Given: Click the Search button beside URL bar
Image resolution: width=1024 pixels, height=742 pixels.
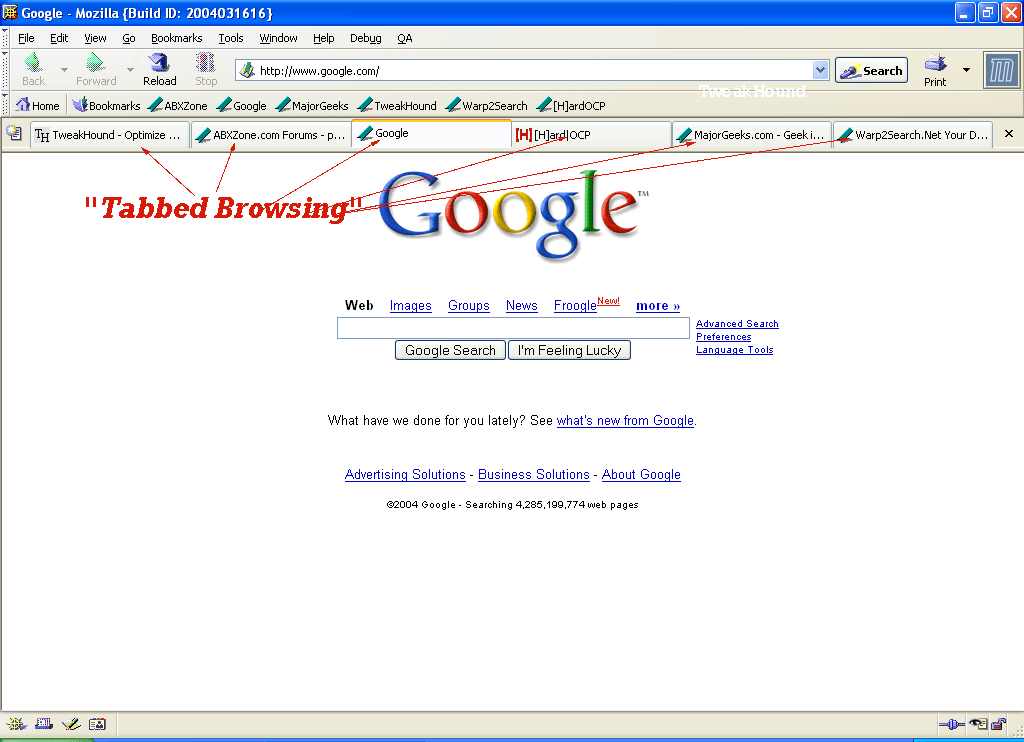Looking at the screenshot, I should coord(871,71).
